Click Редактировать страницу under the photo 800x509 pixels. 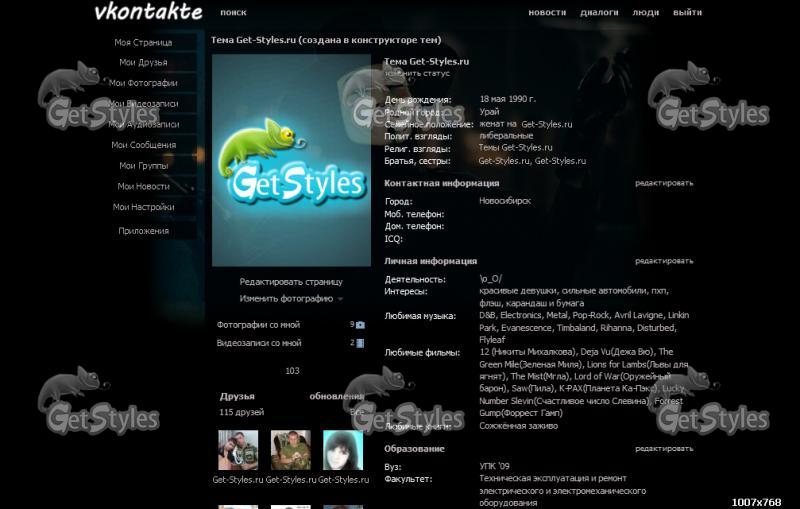click(x=291, y=282)
